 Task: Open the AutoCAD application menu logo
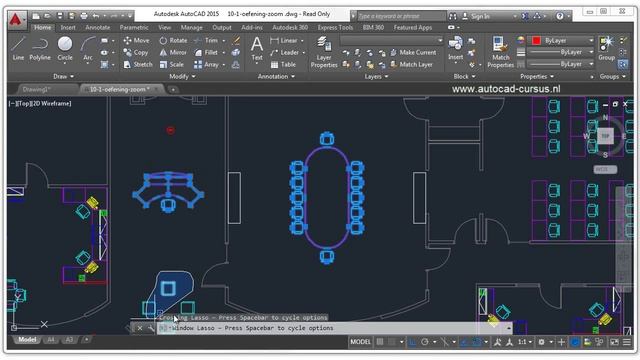pos(16,19)
